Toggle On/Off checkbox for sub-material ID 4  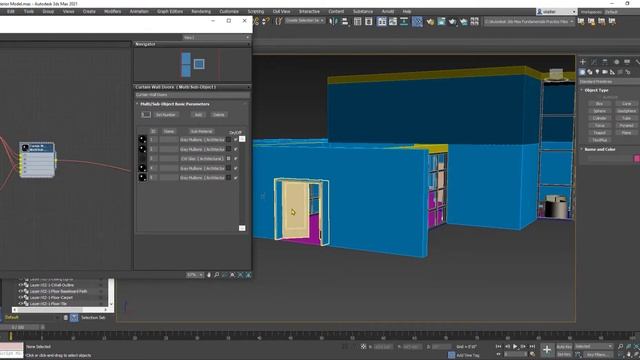(x=236, y=168)
